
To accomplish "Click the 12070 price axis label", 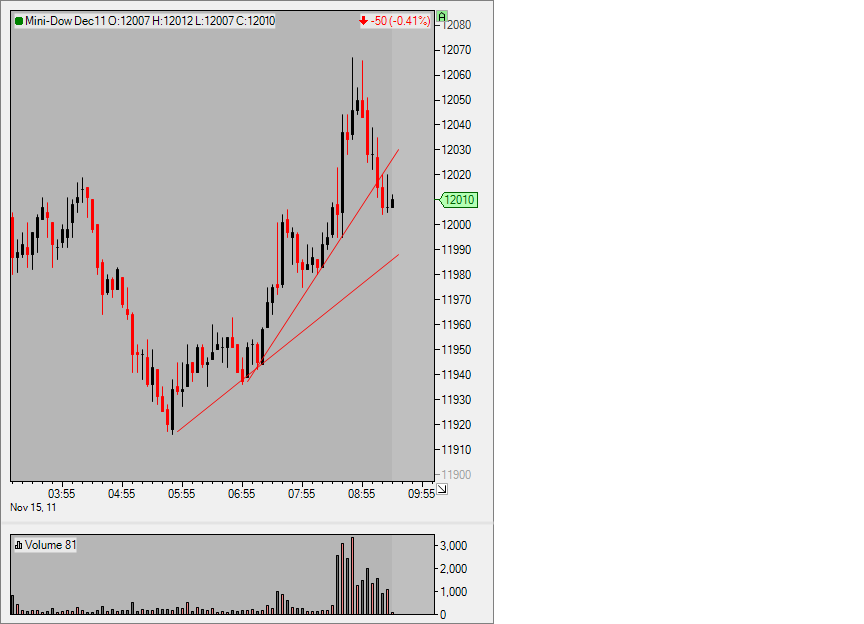I will [456, 50].
